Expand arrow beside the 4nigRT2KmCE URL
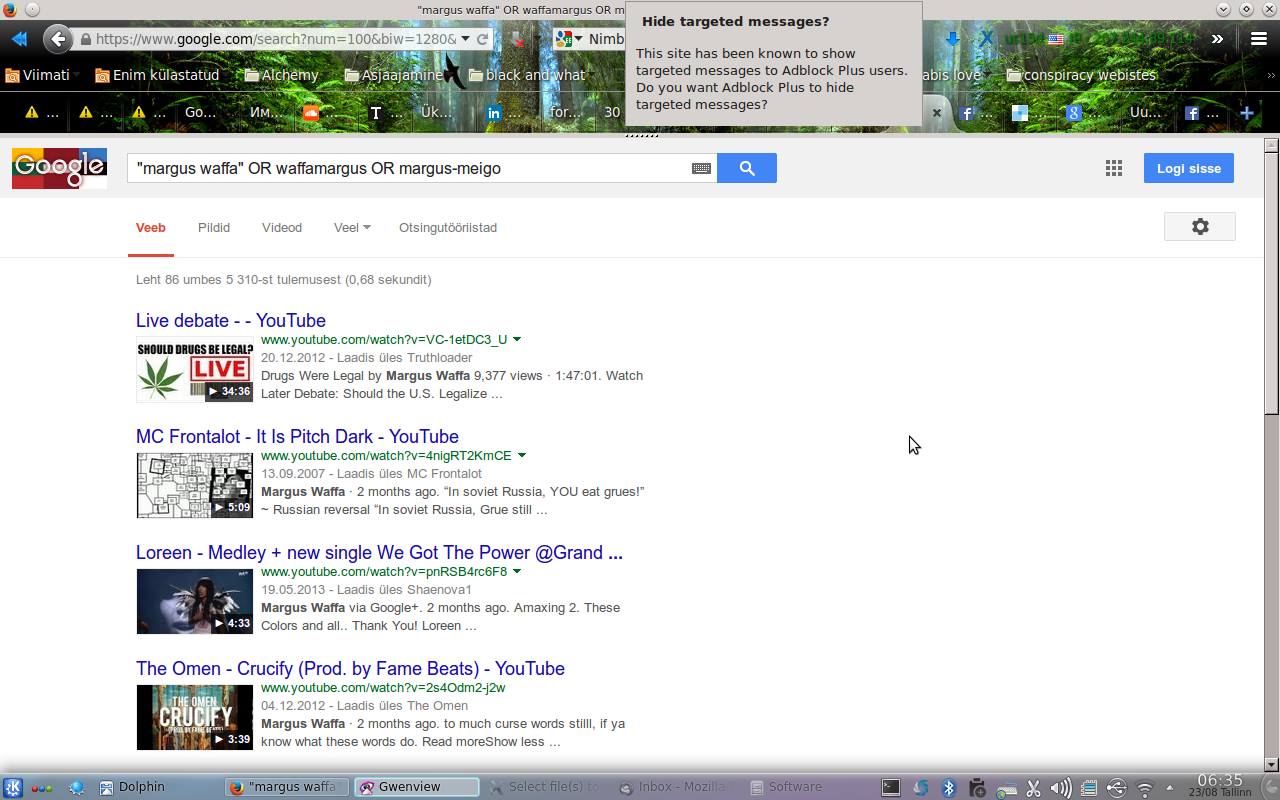The image size is (1280, 800). click(x=521, y=455)
